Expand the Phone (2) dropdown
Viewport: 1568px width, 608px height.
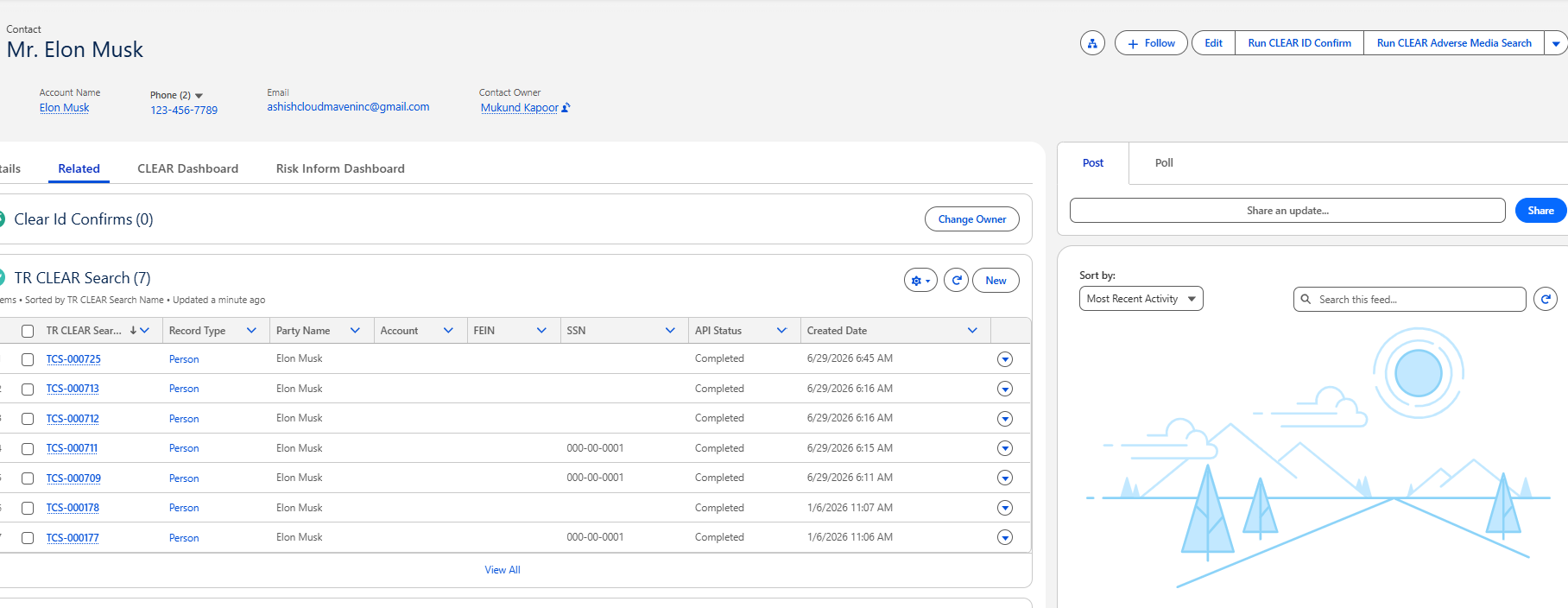tap(199, 96)
